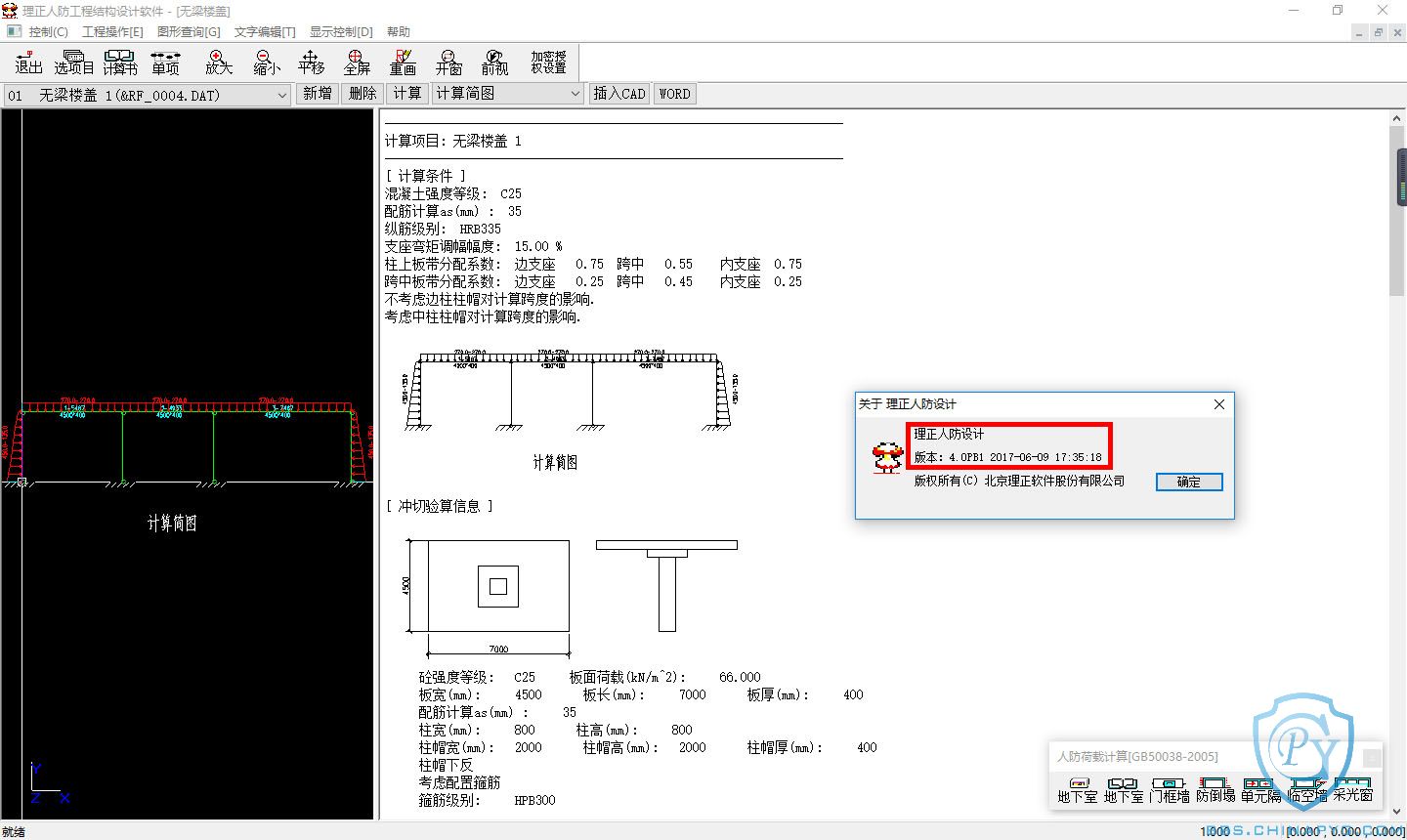
Task: Open the 文字编辑[T] menu
Action: click(x=265, y=32)
